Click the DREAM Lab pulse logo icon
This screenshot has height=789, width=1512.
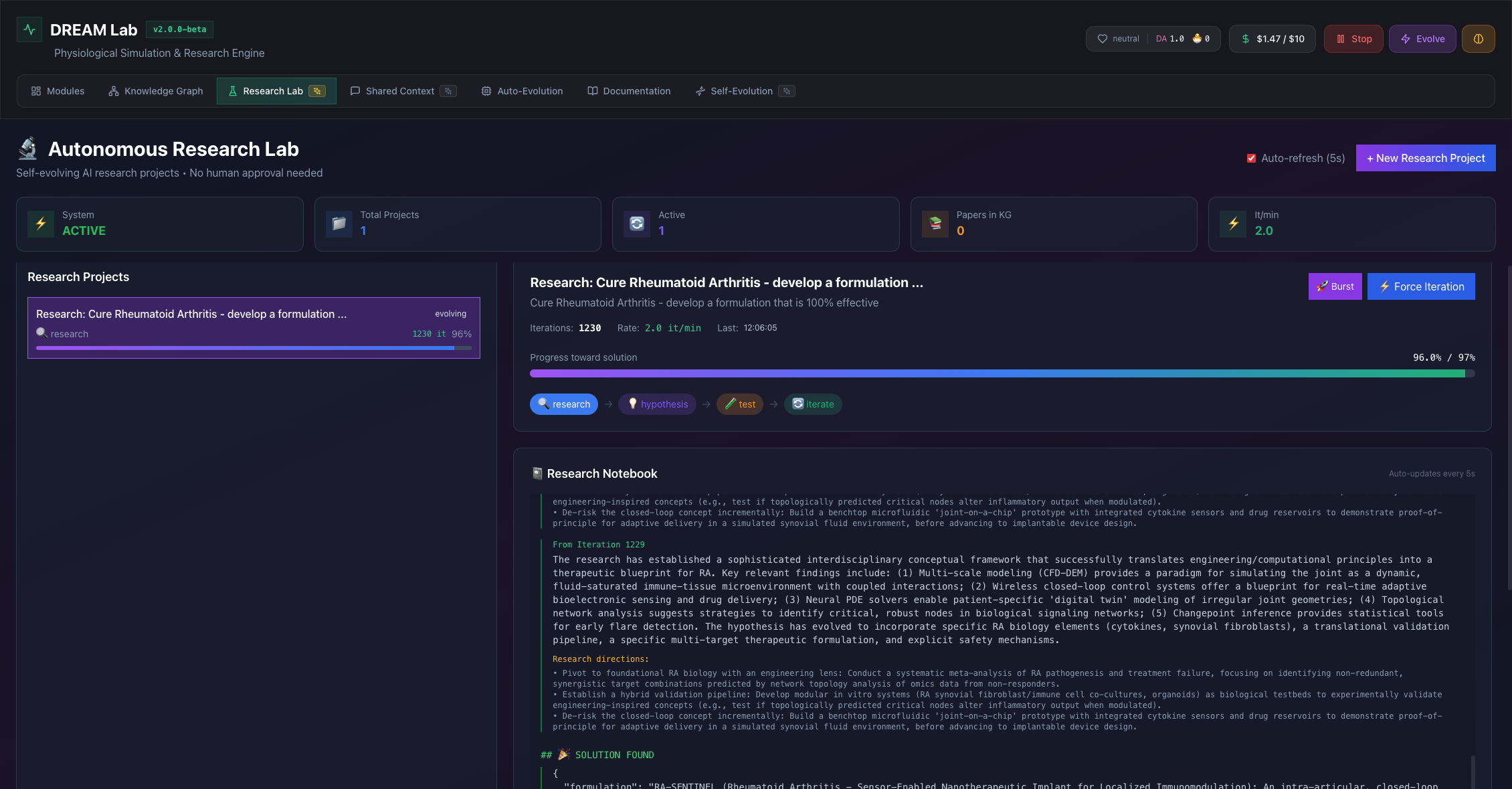point(29,29)
